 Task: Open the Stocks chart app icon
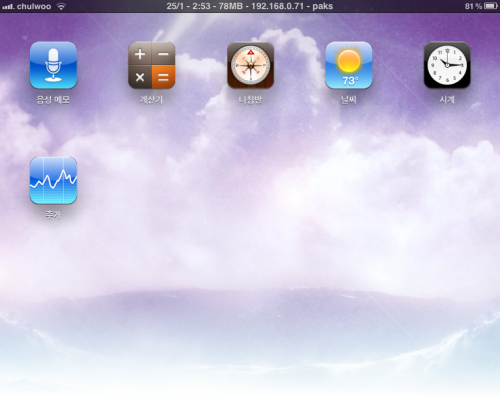click(53, 180)
